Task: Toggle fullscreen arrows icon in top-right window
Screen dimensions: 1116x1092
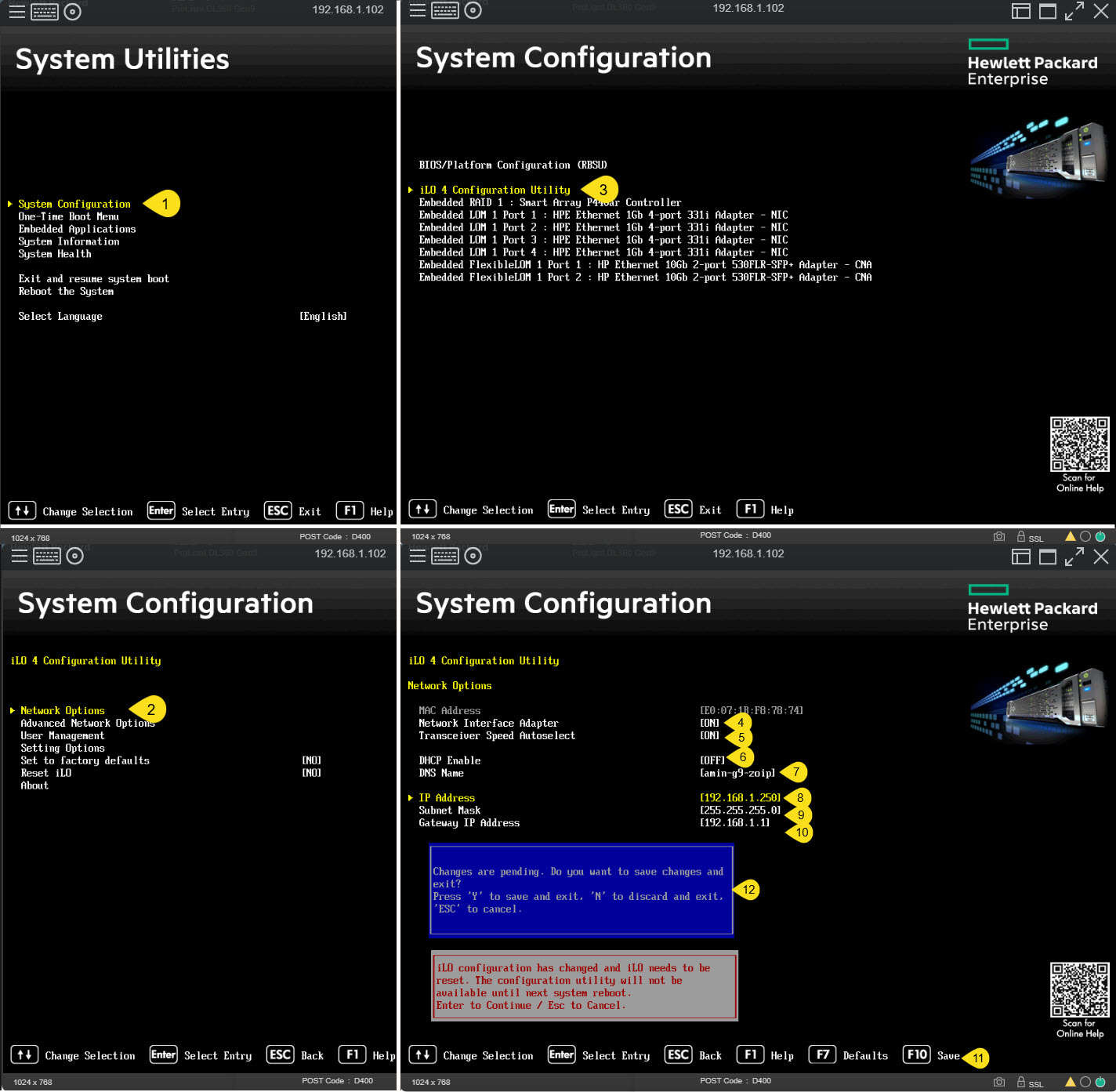Action: coord(1074,11)
